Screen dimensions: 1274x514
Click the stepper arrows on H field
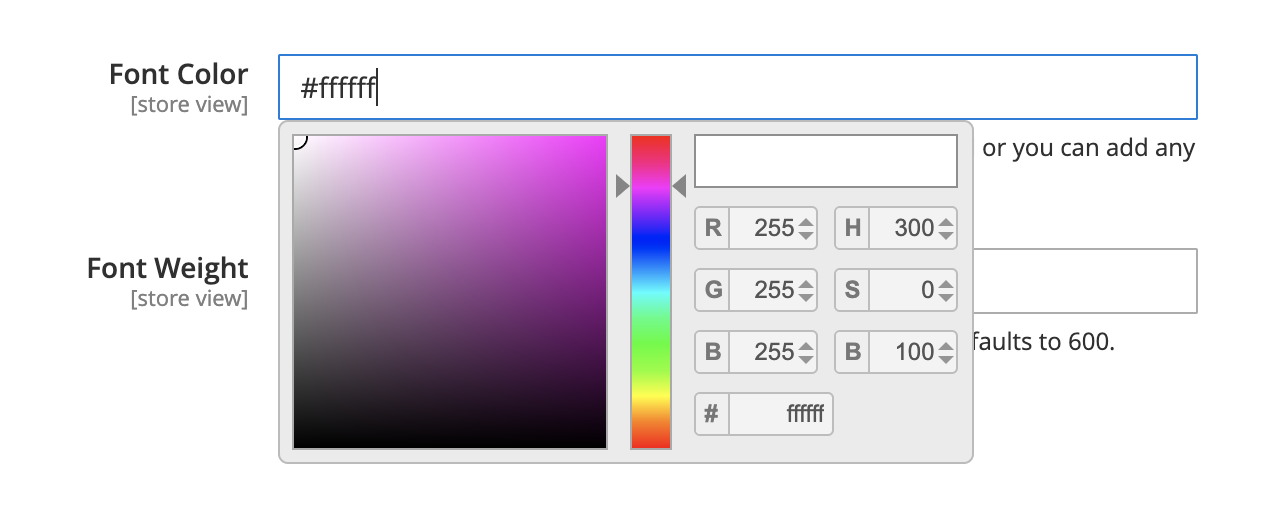click(x=946, y=229)
